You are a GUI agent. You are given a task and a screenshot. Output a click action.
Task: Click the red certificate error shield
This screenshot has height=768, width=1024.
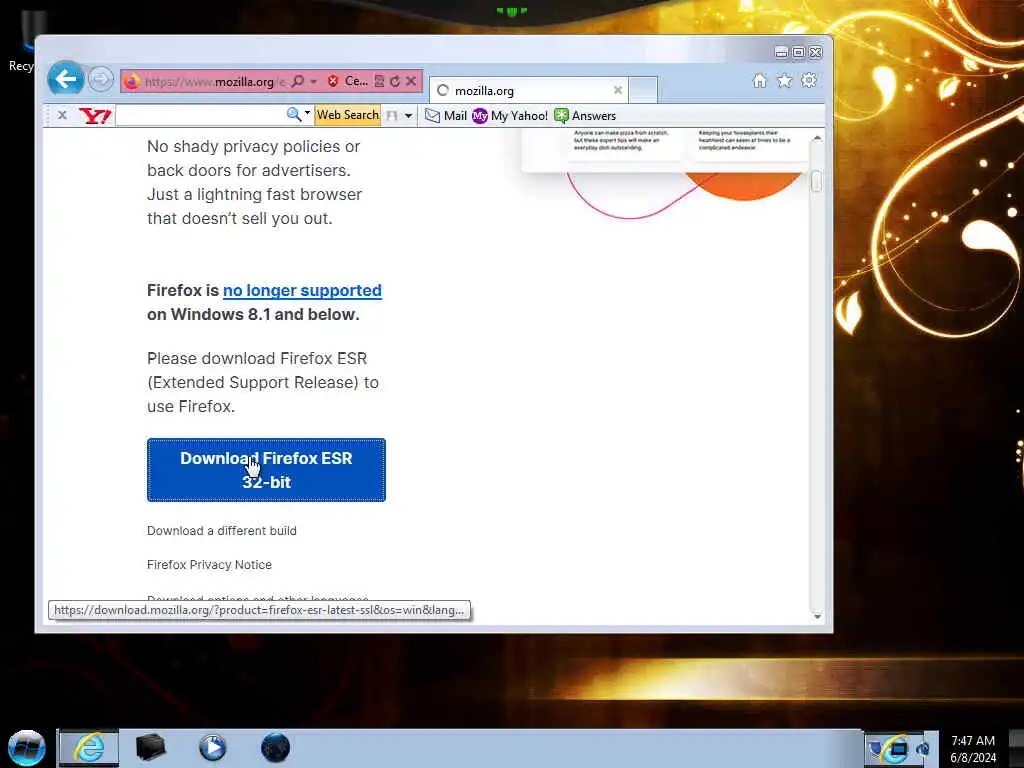point(333,81)
